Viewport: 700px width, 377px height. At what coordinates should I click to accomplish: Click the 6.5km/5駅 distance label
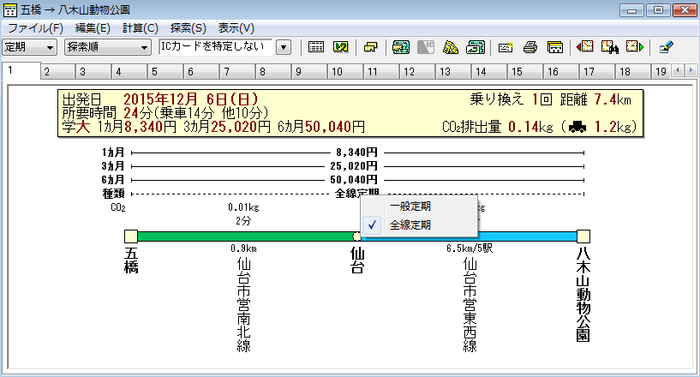pos(470,249)
